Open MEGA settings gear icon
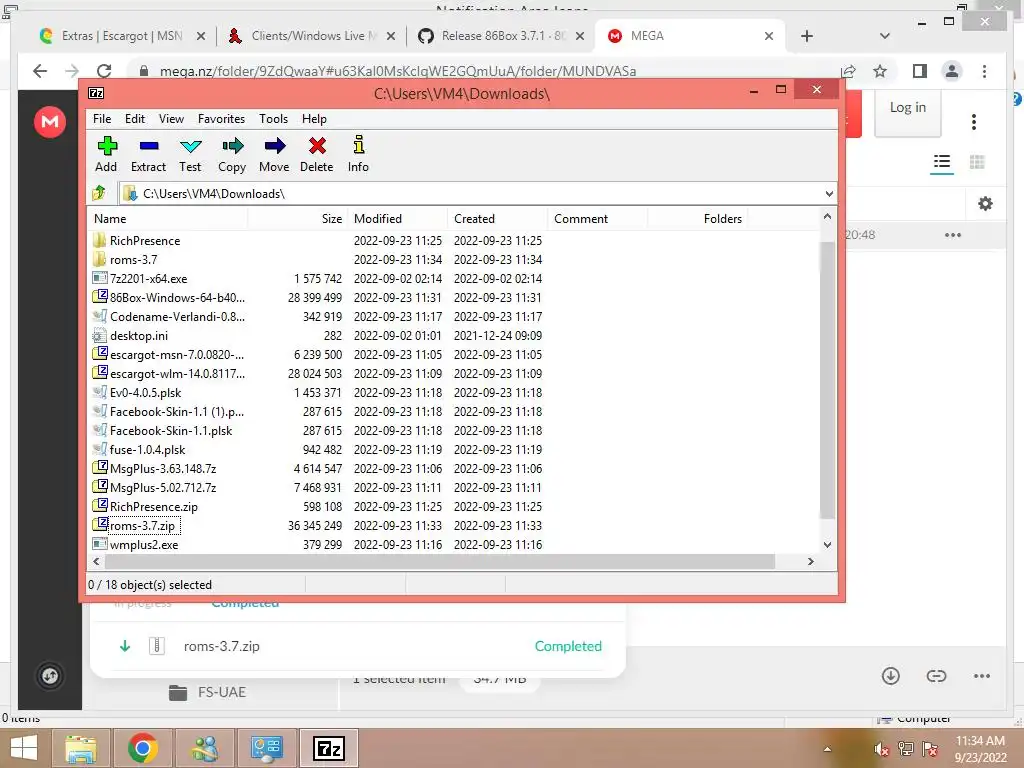 (x=985, y=204)
